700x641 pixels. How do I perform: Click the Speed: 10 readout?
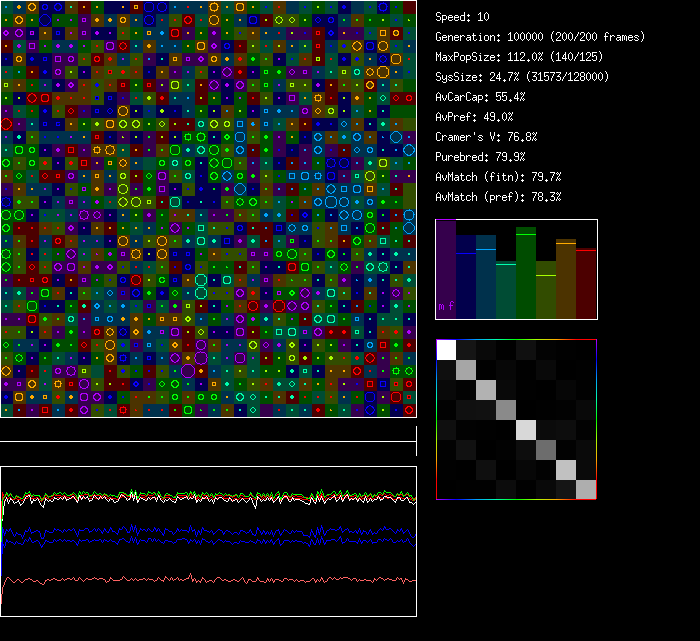(462, 17)
